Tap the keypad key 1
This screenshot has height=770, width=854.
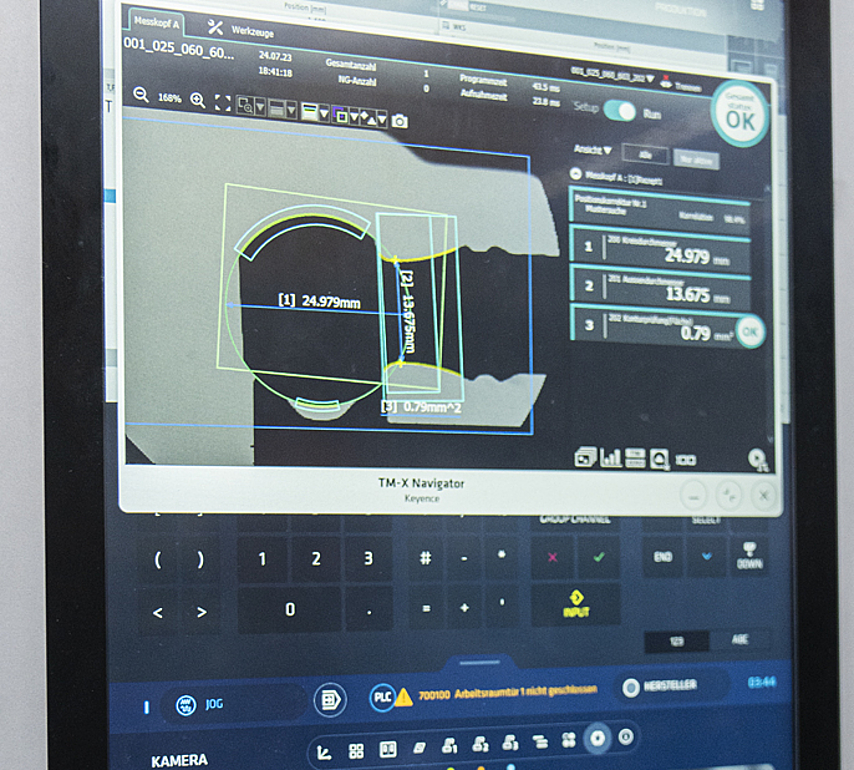click(262, 558)
